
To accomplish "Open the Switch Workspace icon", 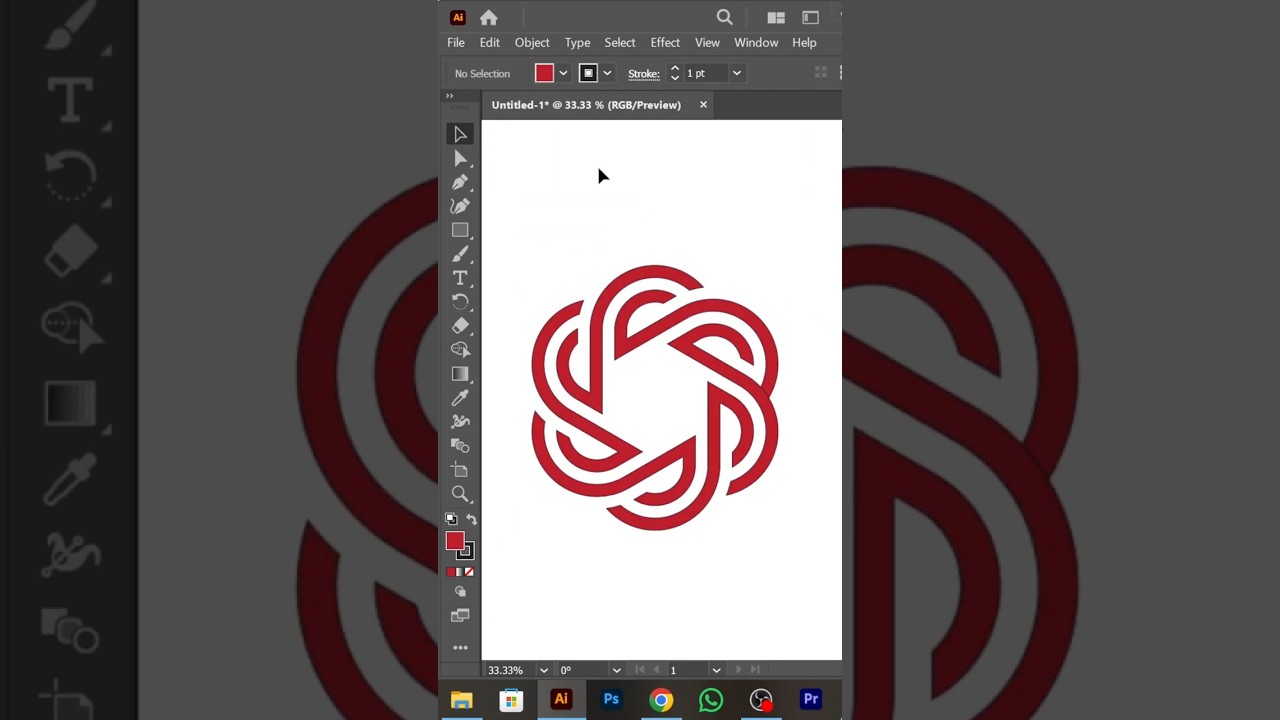I will pyautogui.click(x=811, y=17).
